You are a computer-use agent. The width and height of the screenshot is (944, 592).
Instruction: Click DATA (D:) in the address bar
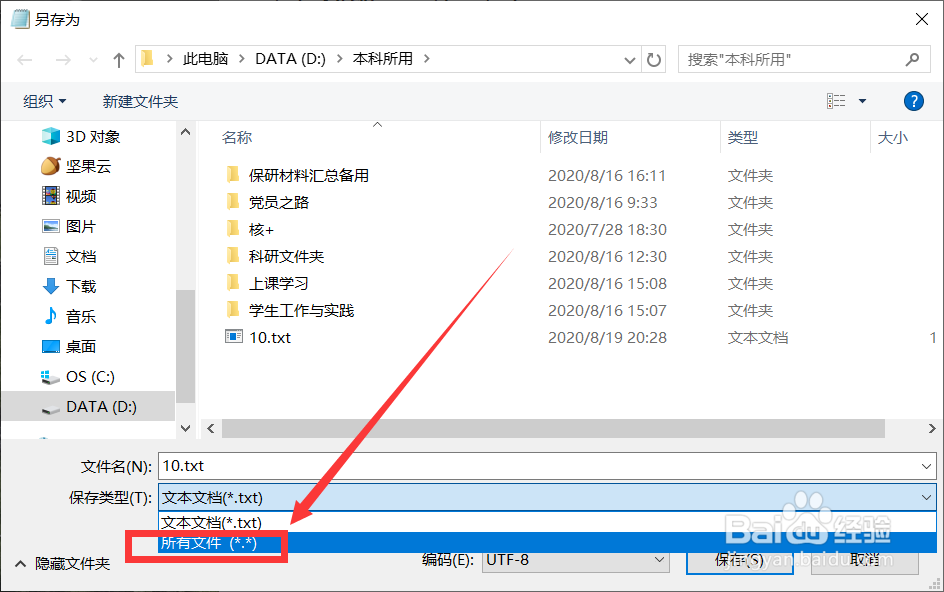tap(290, 59)
